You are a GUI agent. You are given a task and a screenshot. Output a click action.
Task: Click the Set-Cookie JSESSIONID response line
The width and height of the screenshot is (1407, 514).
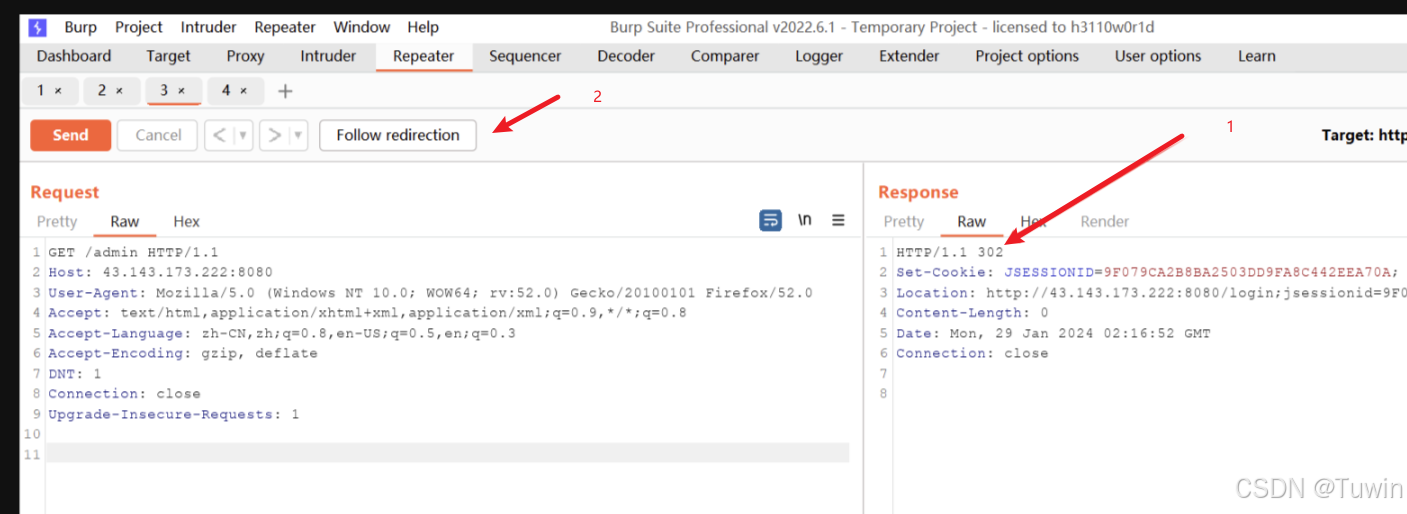(1145, 272)
